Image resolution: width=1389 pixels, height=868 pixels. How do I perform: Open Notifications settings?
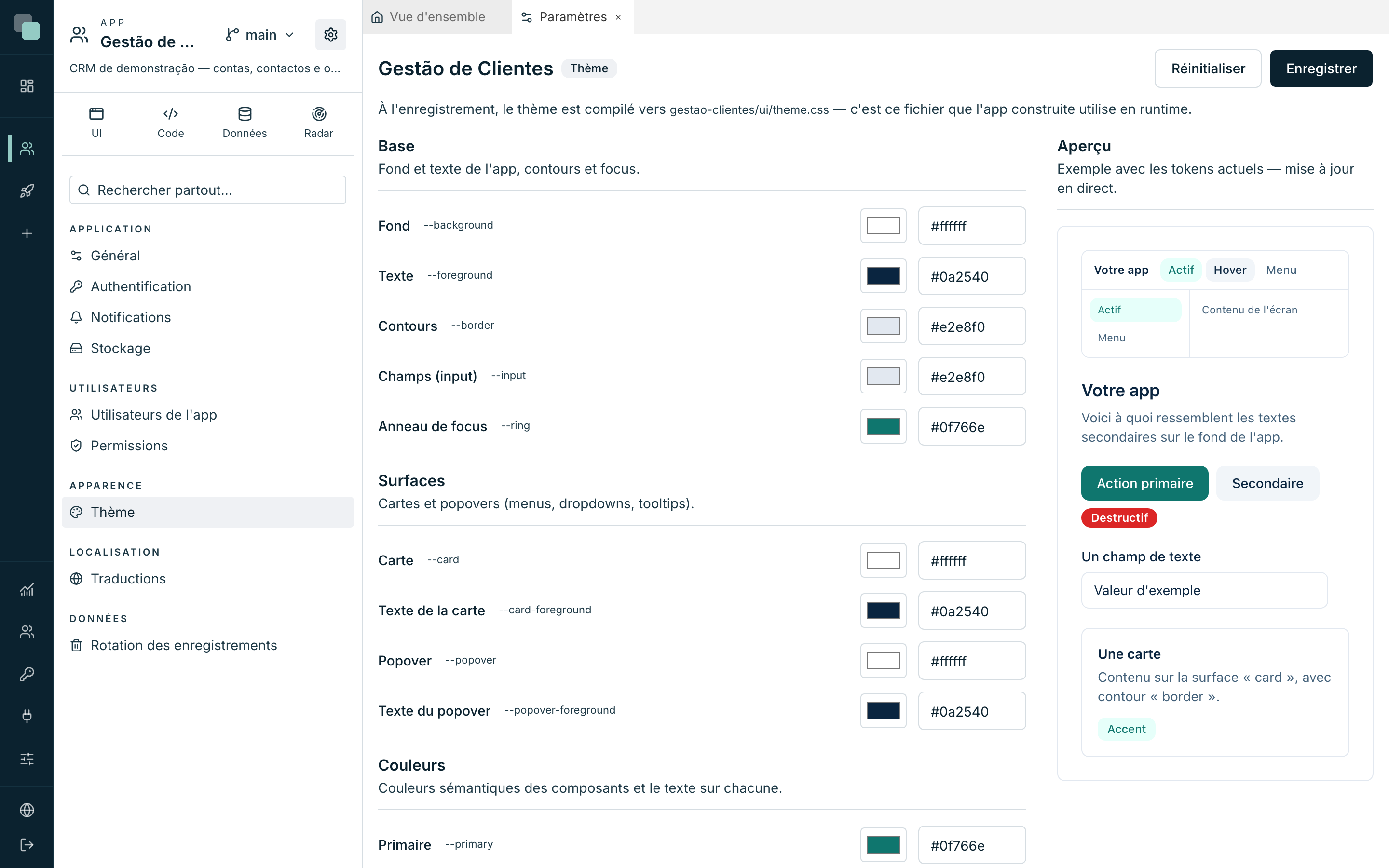click(x=208, y=317)
